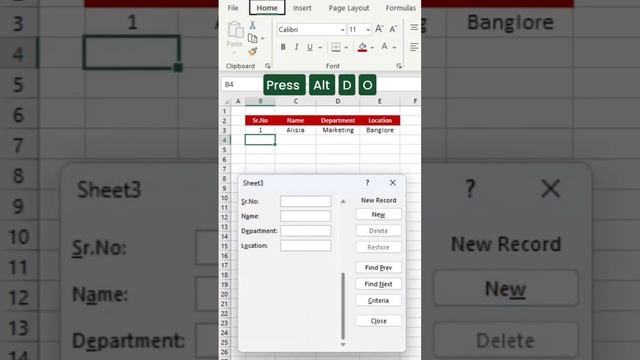Click the Location header cell
The width and height of the screenshot is (640, 360).
click(x=380, y=120)
